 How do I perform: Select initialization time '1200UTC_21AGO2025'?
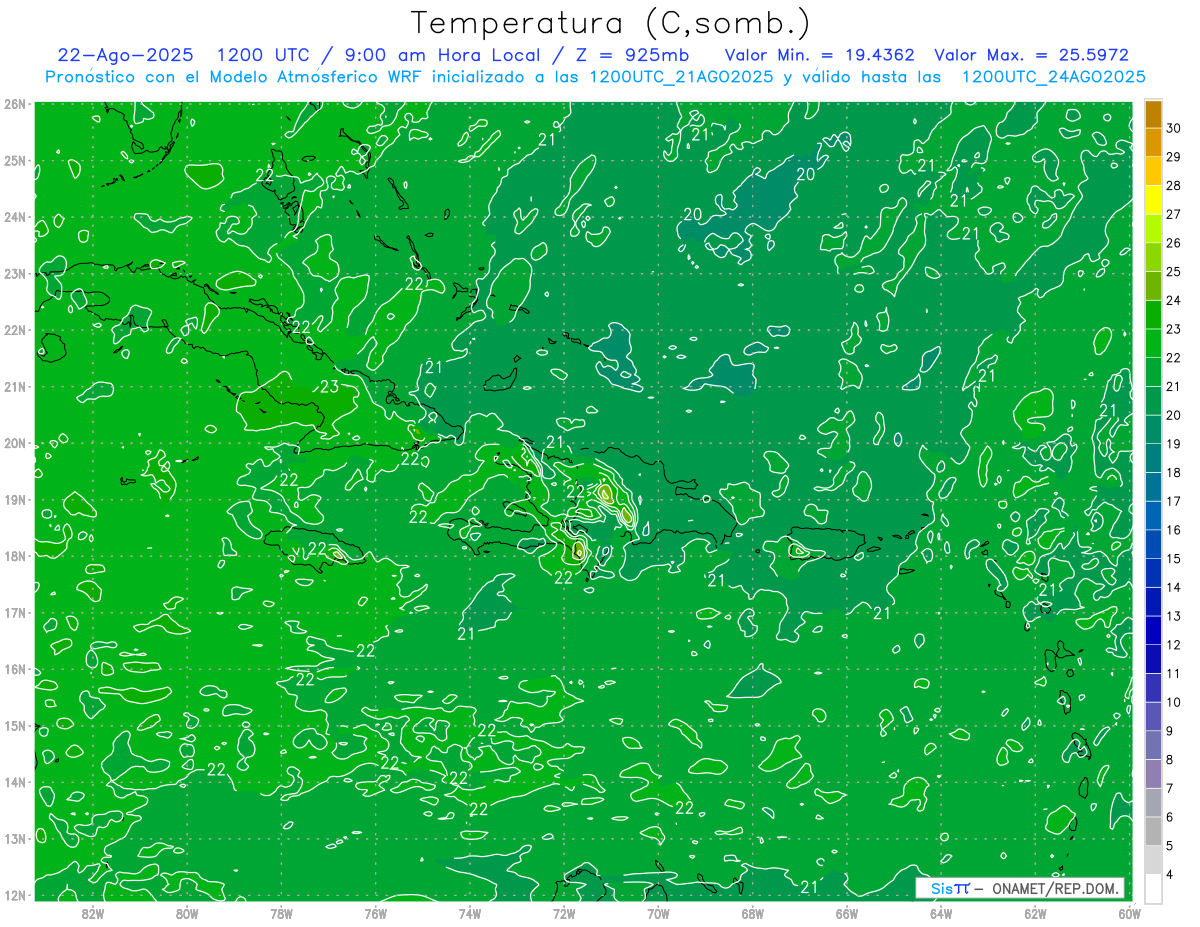680,77
